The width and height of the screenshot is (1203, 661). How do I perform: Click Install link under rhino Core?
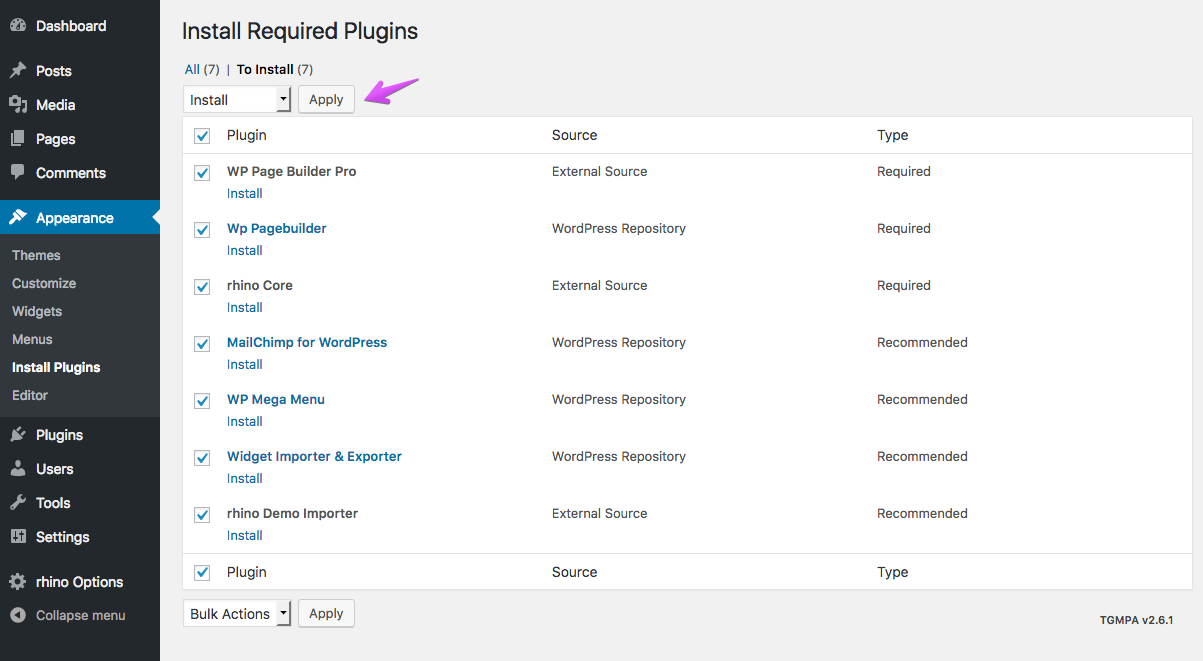click(245, 308)
